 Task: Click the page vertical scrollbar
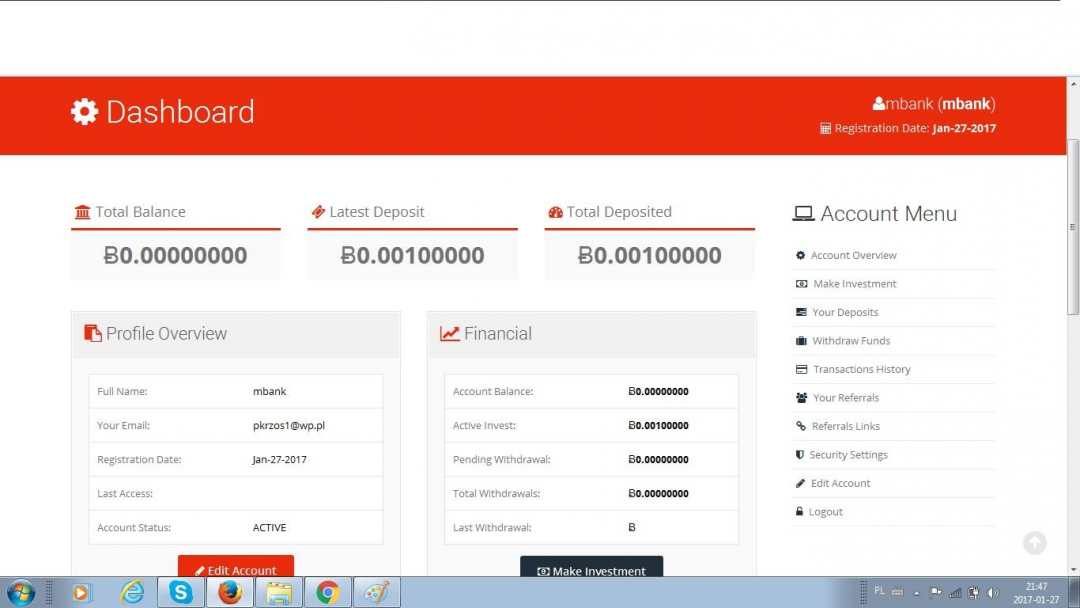point(1073,230)
